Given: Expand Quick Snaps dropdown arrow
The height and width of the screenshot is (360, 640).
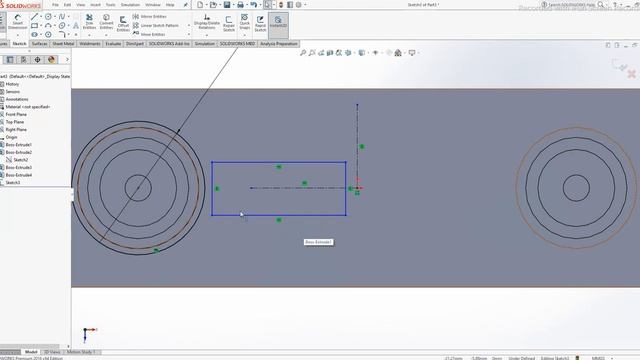Looking at the screenshot, I should pos(244,35).
